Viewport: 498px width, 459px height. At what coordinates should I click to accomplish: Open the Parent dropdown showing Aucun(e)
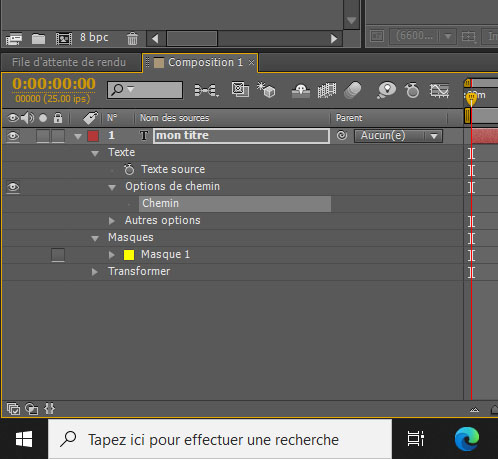(398, 136)
